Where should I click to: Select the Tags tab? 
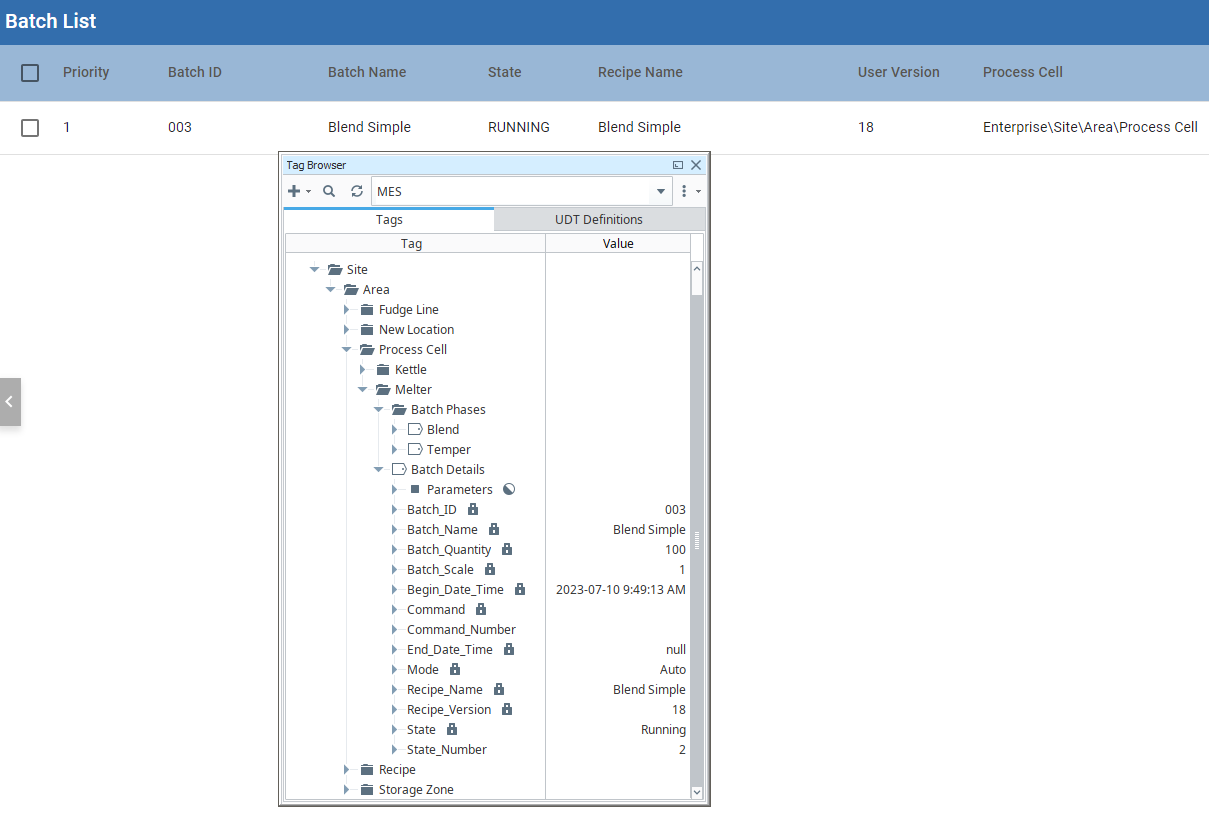point(389,220)
